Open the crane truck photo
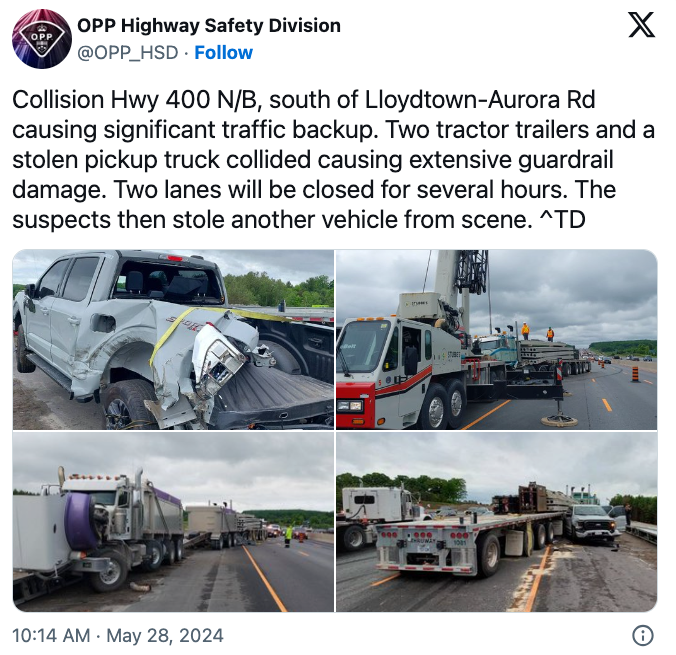676x655 pixels. (x=496, y=339)
